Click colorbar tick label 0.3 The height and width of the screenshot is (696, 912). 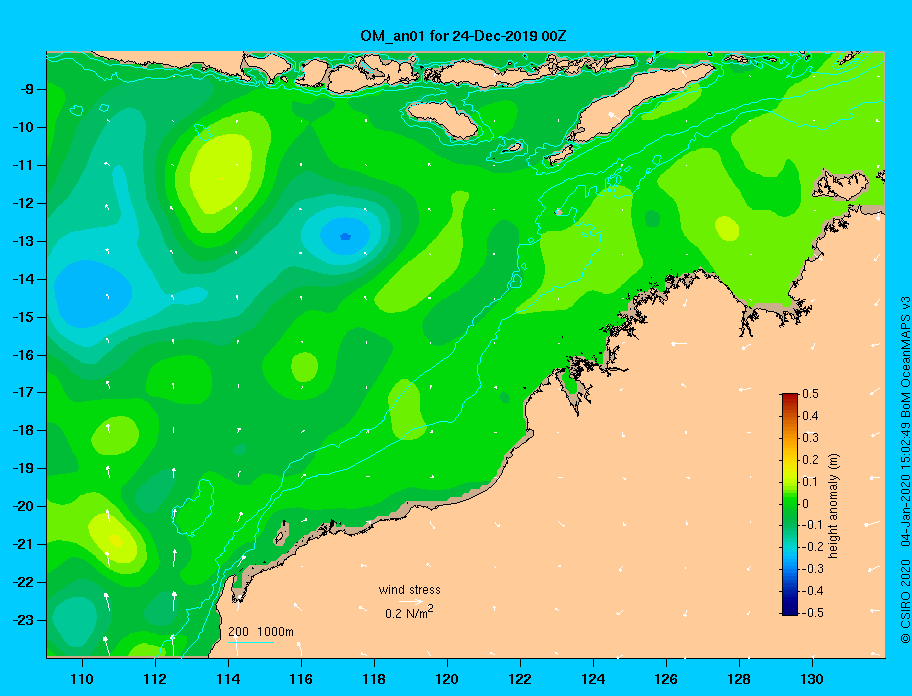[810, 438]
